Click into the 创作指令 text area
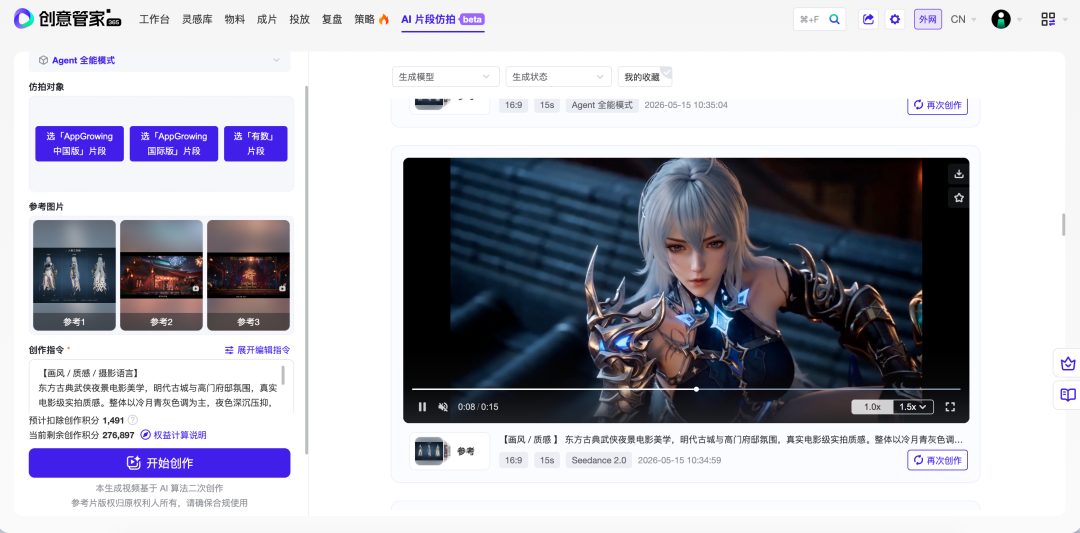This screenshot has width=1080, height=533. [x=161, y=386]
